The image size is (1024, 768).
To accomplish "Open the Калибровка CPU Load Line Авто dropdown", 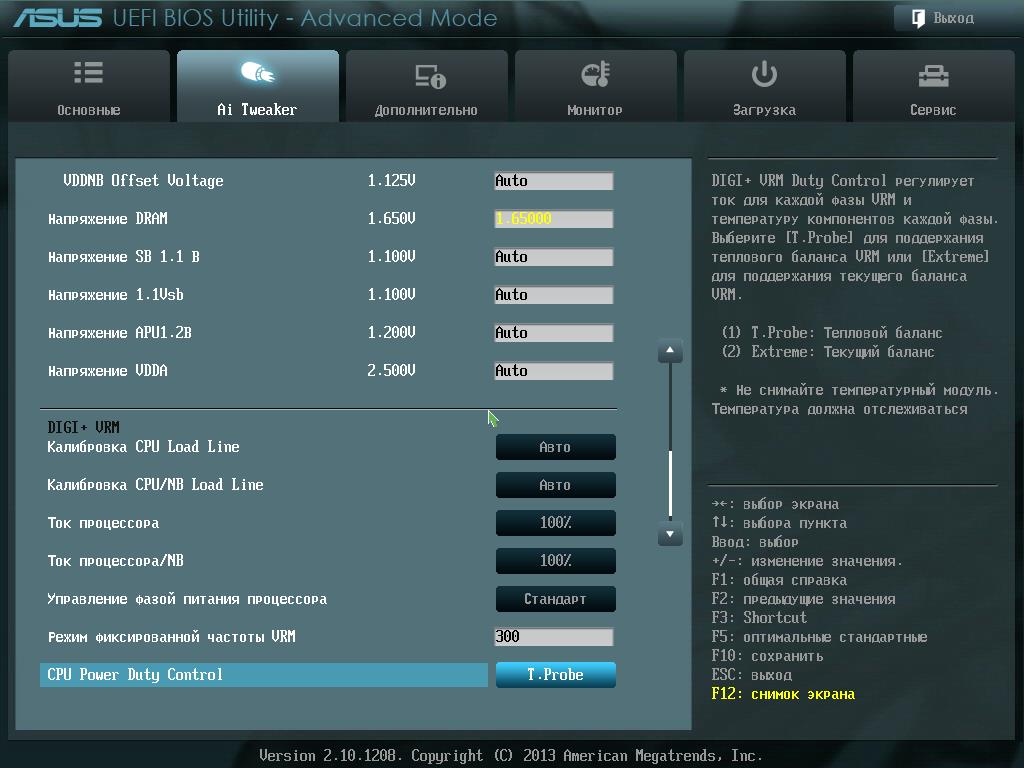I will (555, 447).
